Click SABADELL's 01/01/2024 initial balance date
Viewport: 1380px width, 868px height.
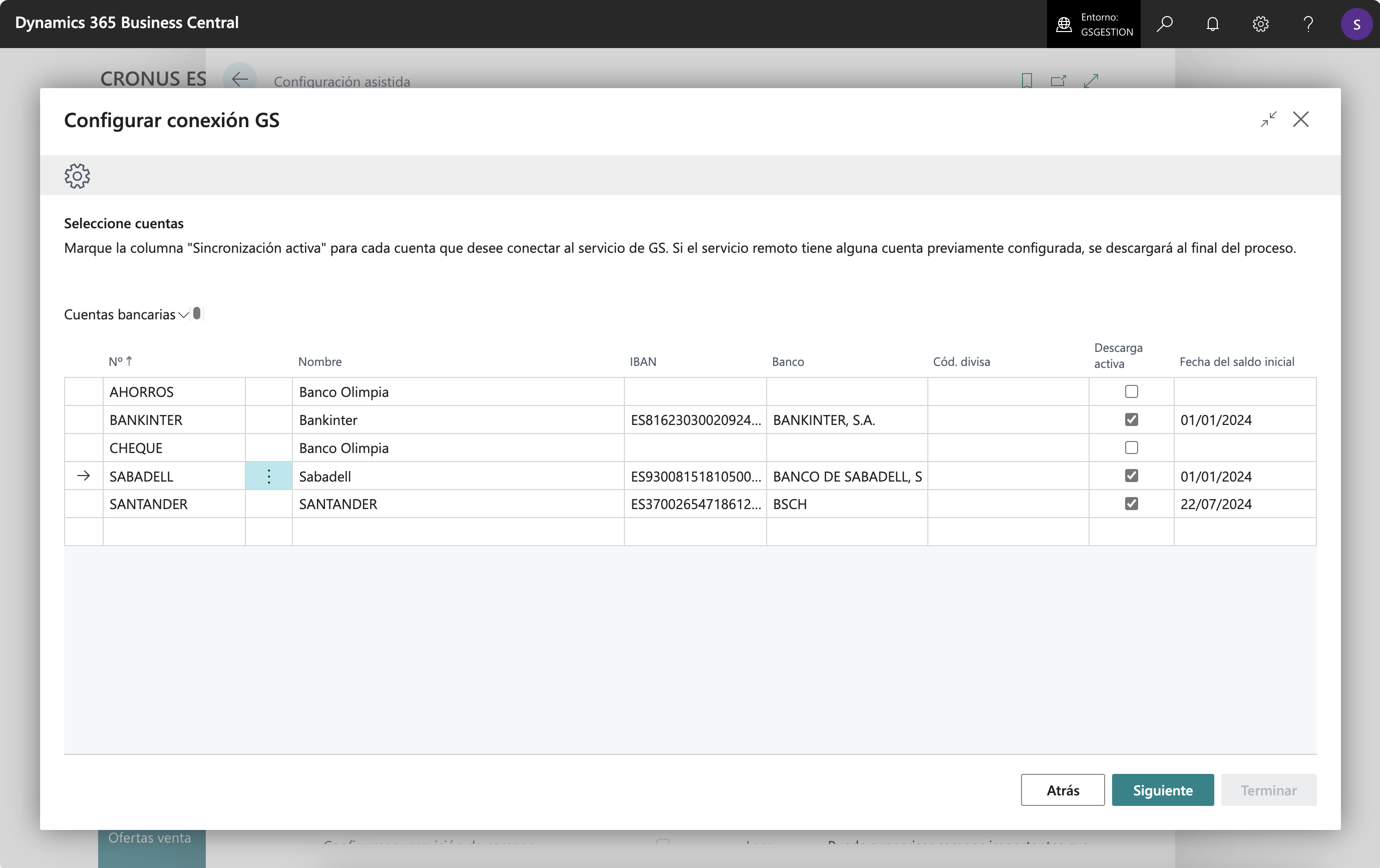pyautogui.click(x=1245, y=476)
